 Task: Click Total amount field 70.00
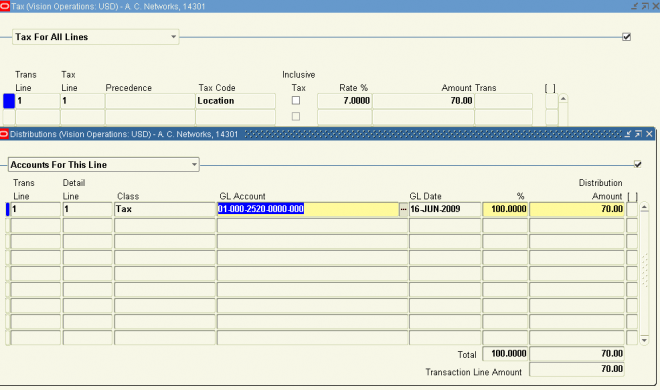[x=577, y=353]
